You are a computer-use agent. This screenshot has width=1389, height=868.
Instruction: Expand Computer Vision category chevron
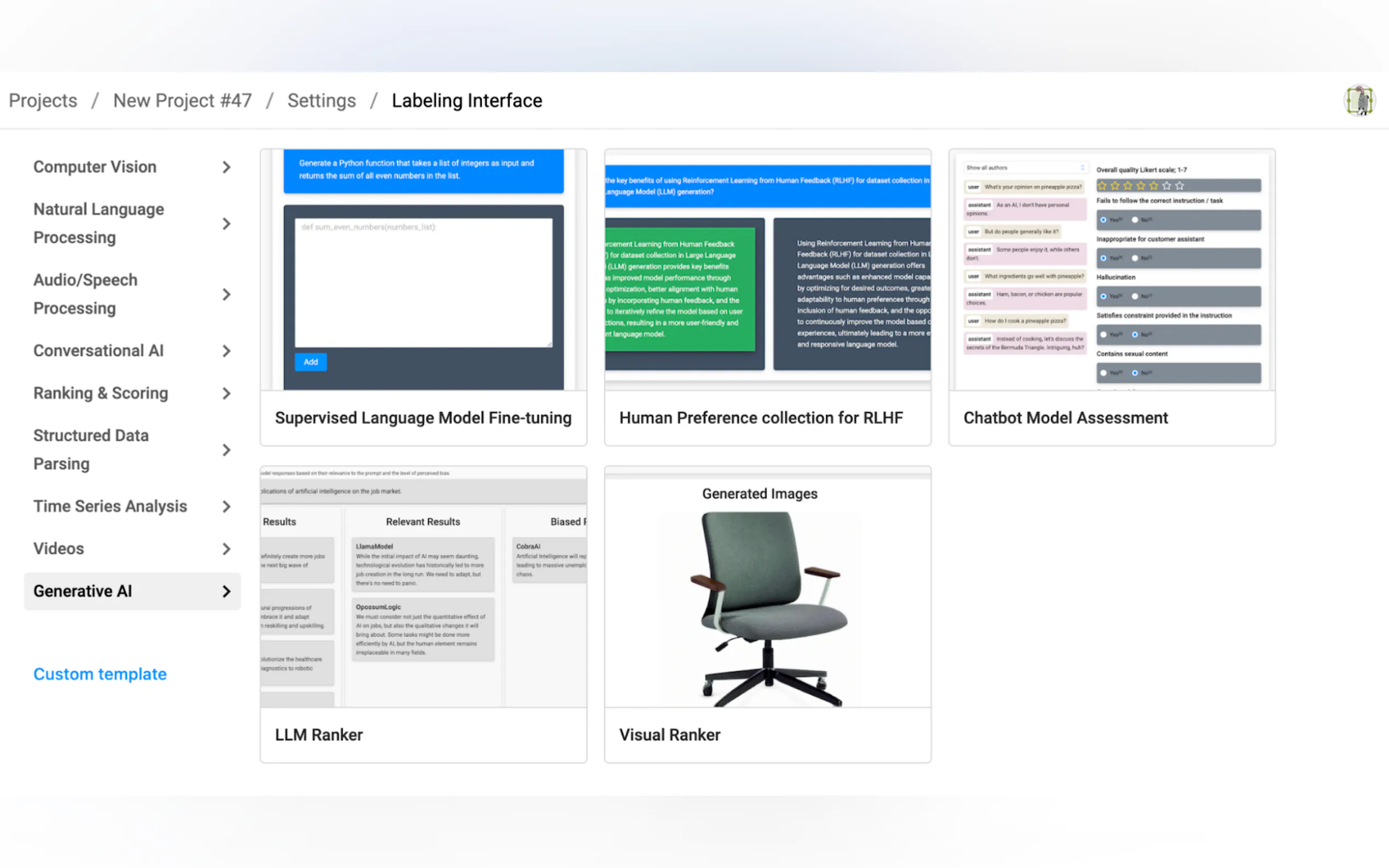(x=226, y=167)
